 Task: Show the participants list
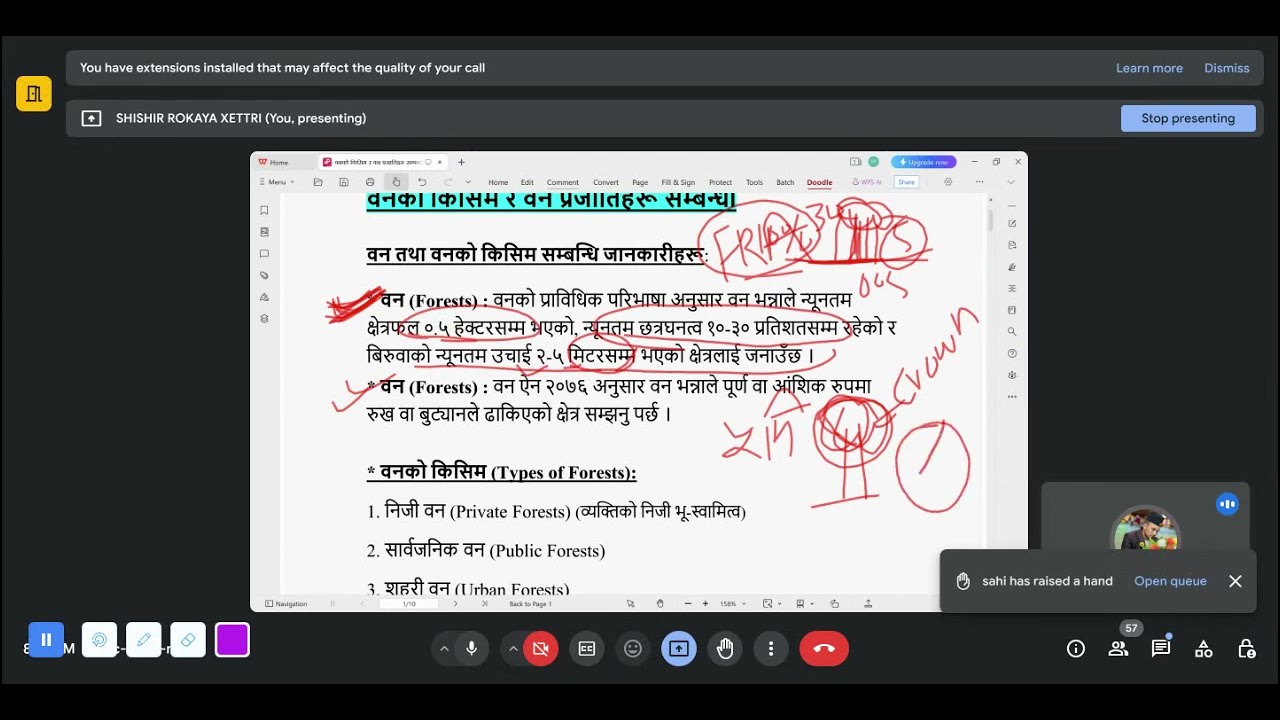coord(1118,649)
